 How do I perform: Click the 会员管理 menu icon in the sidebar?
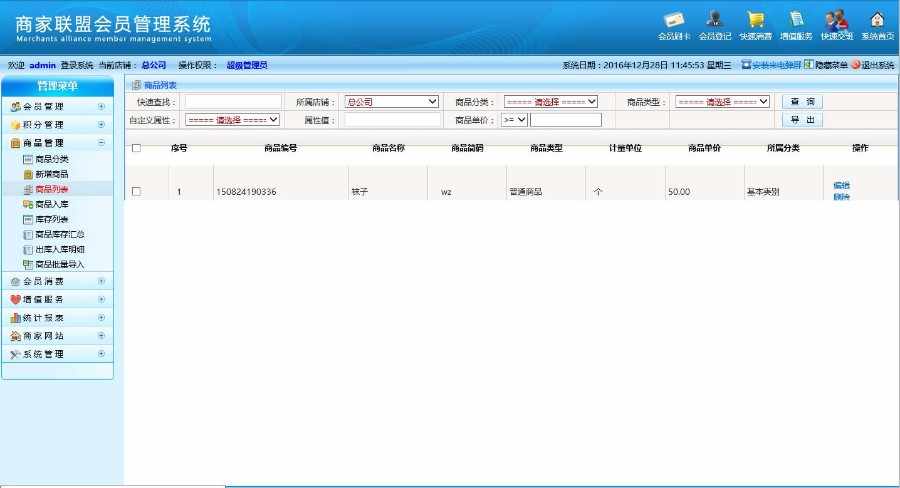15,107
